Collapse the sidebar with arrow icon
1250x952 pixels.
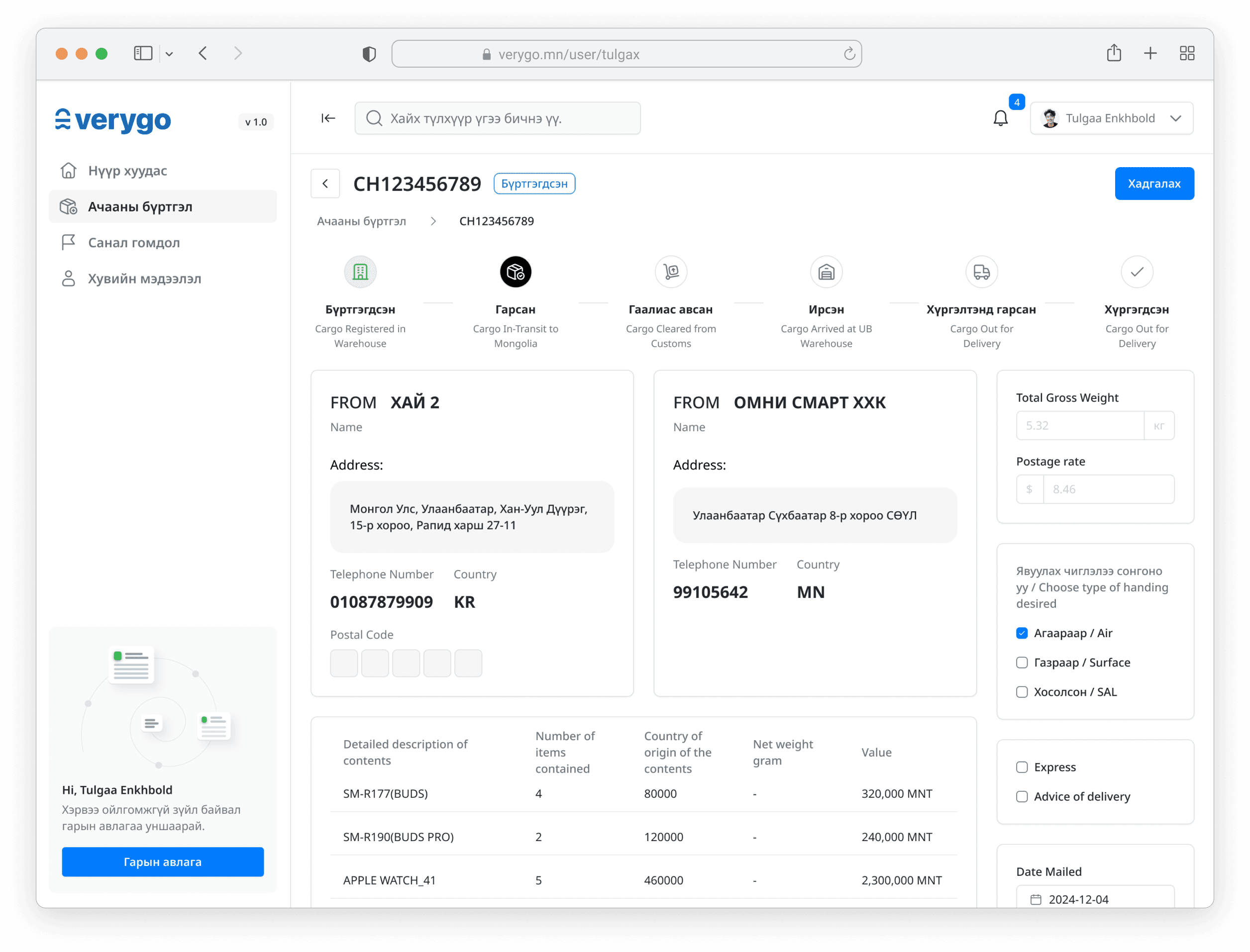point(328,118)
